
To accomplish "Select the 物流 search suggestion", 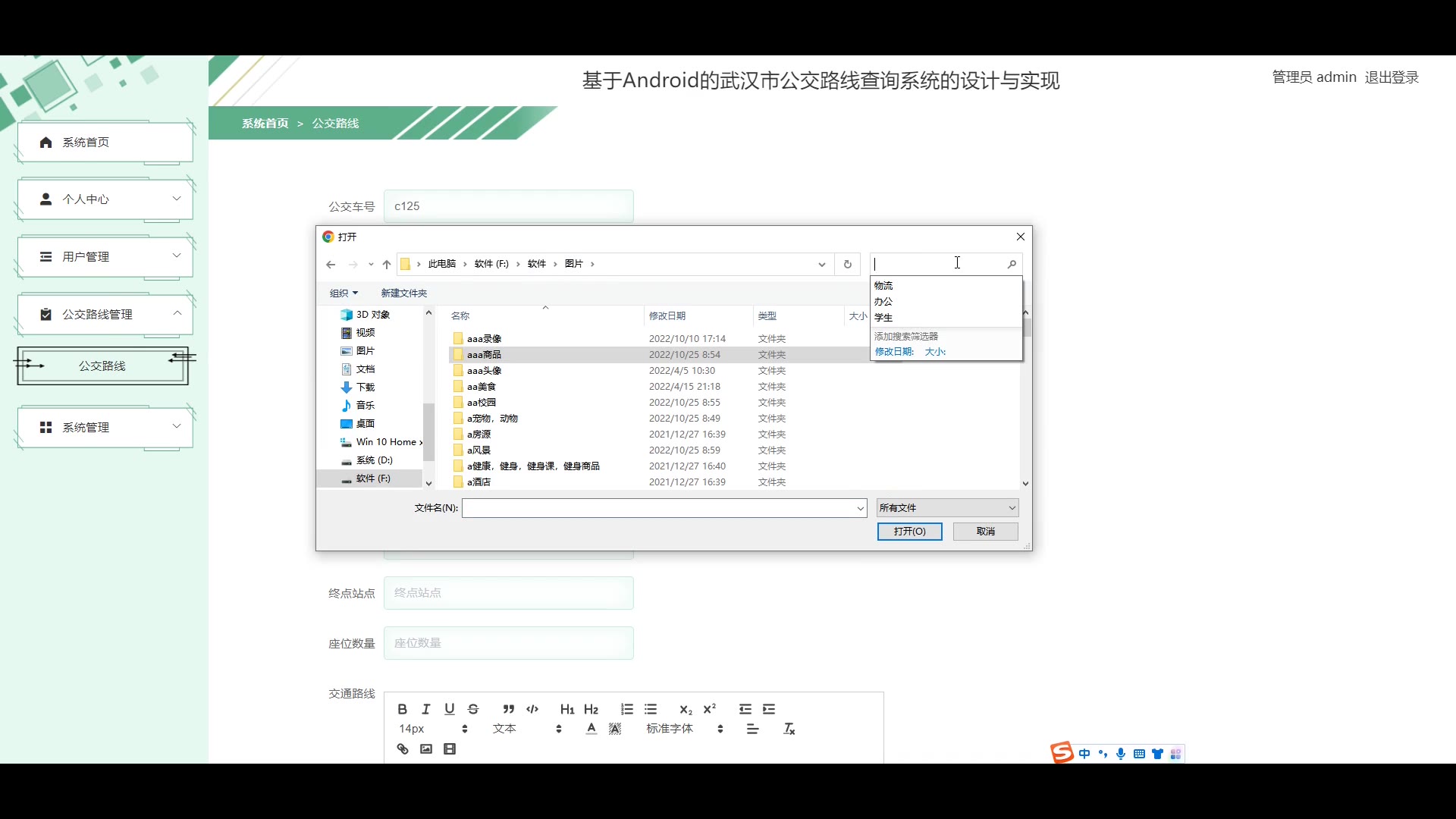I will (946, 286).
